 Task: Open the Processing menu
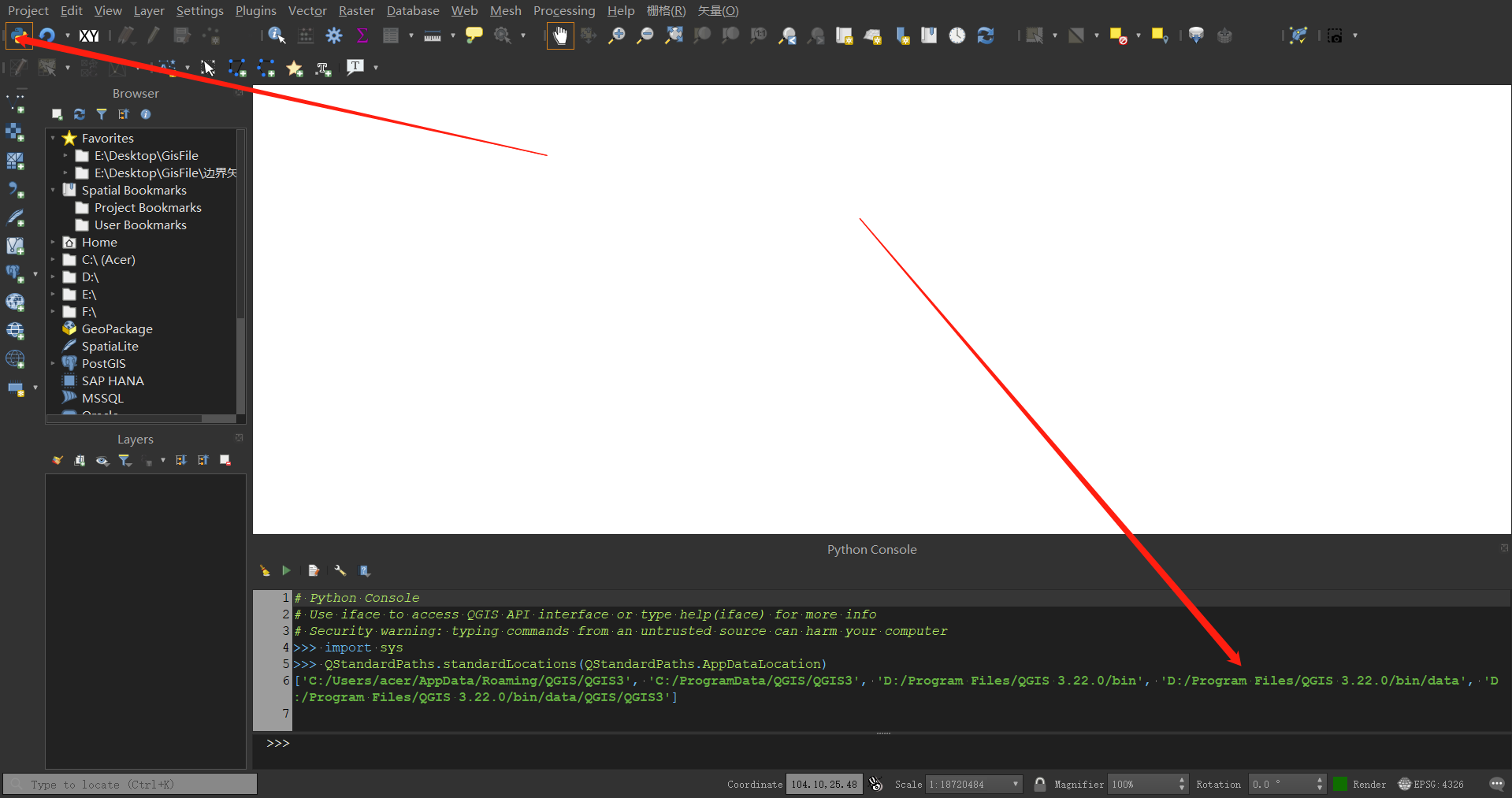click(x=563, y=10)
